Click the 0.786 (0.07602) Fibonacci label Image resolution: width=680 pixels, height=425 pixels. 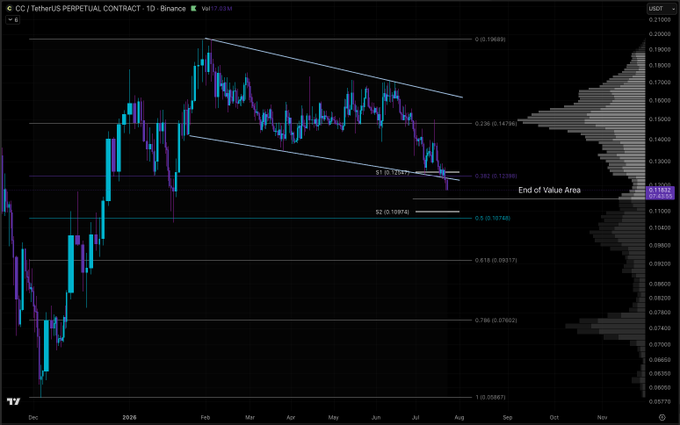496,320
